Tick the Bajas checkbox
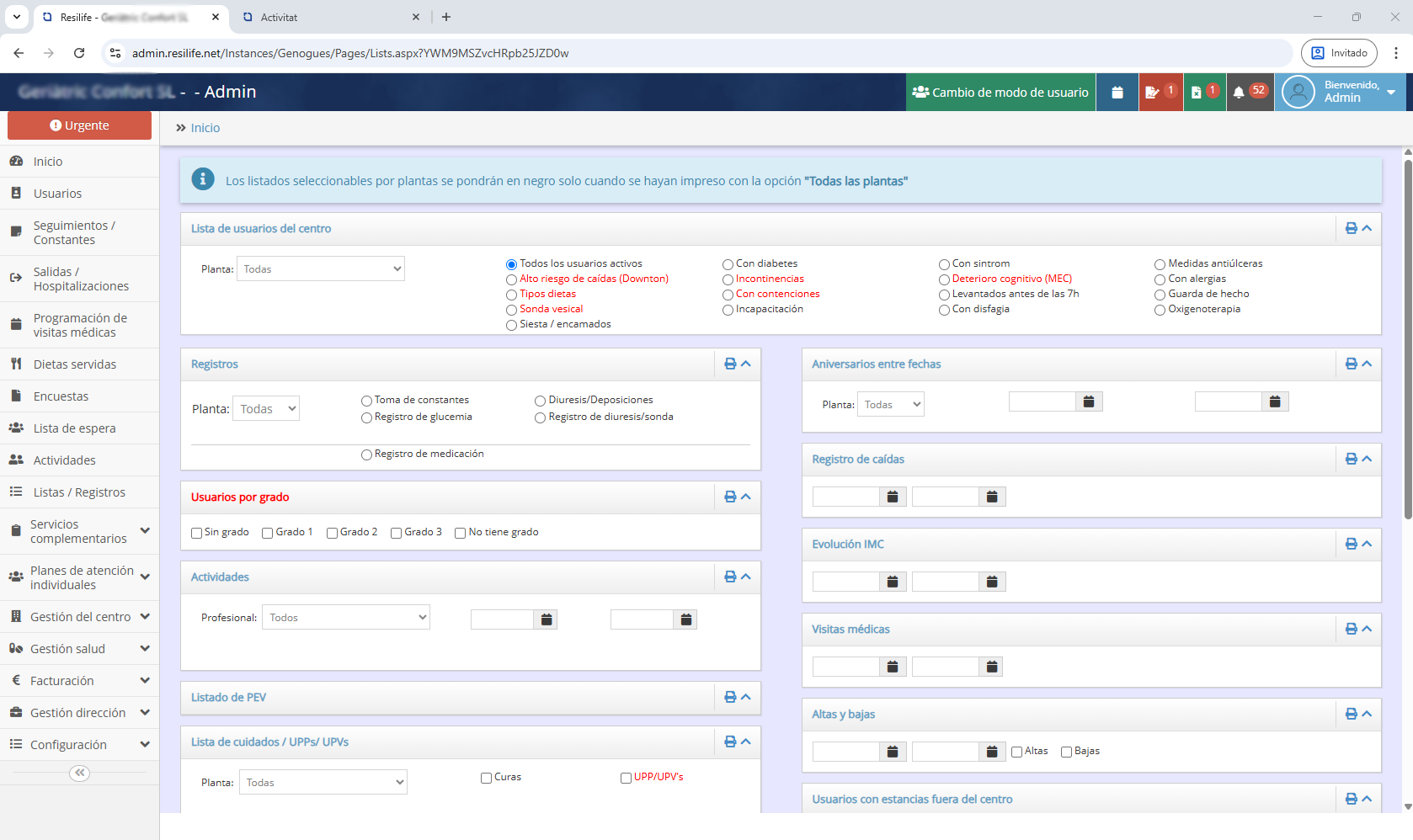 pyautogui.click(x=1066, y=752)
